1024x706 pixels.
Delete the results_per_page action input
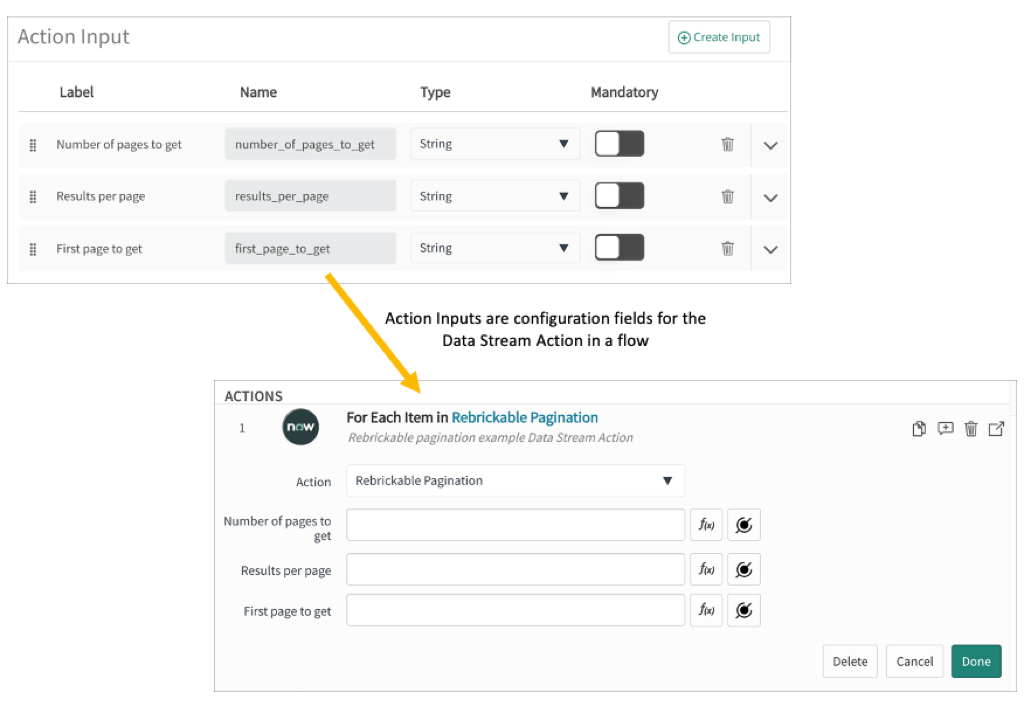tap(727, 196)
